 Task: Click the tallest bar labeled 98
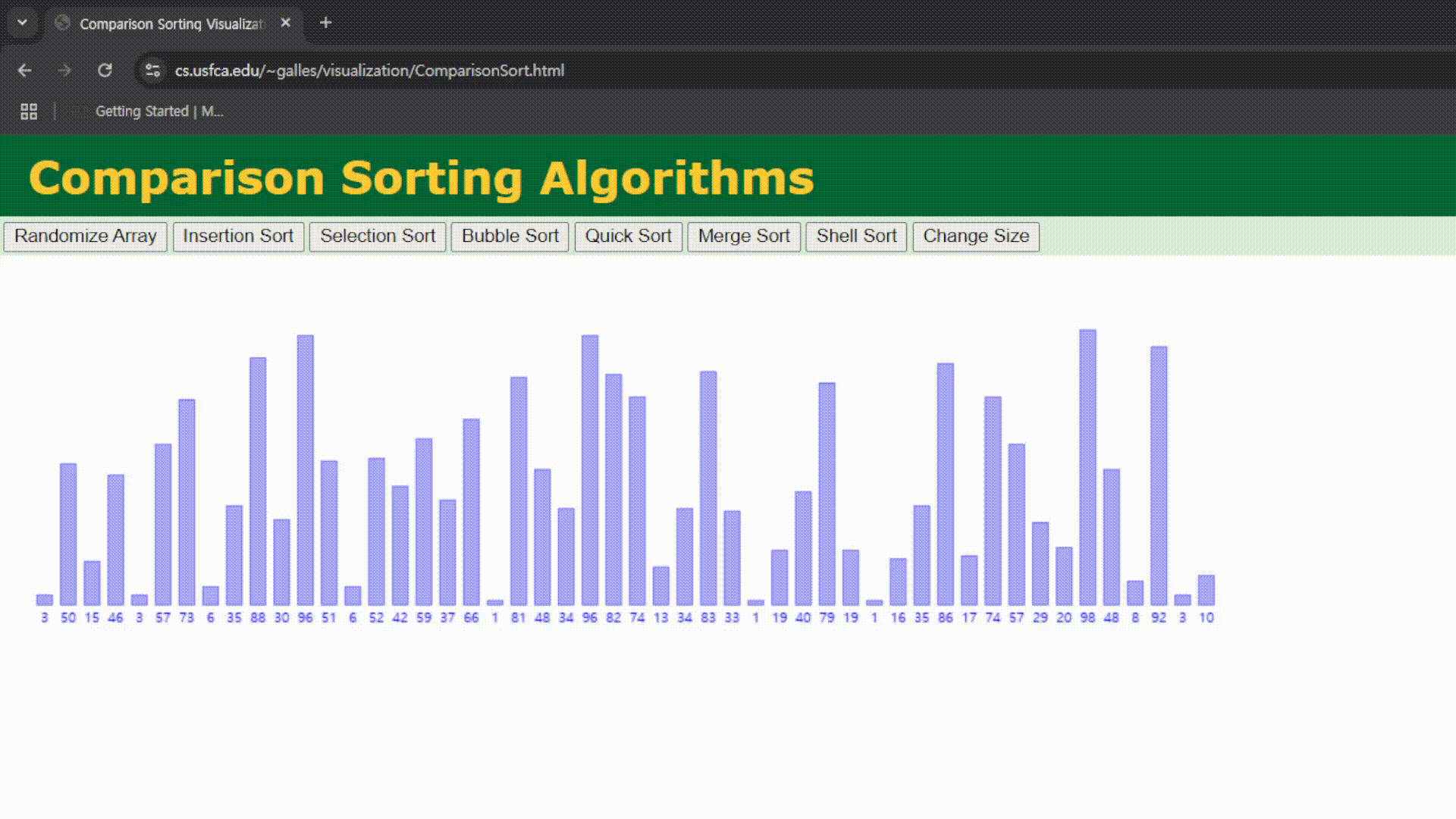(x=1087, y=466)
